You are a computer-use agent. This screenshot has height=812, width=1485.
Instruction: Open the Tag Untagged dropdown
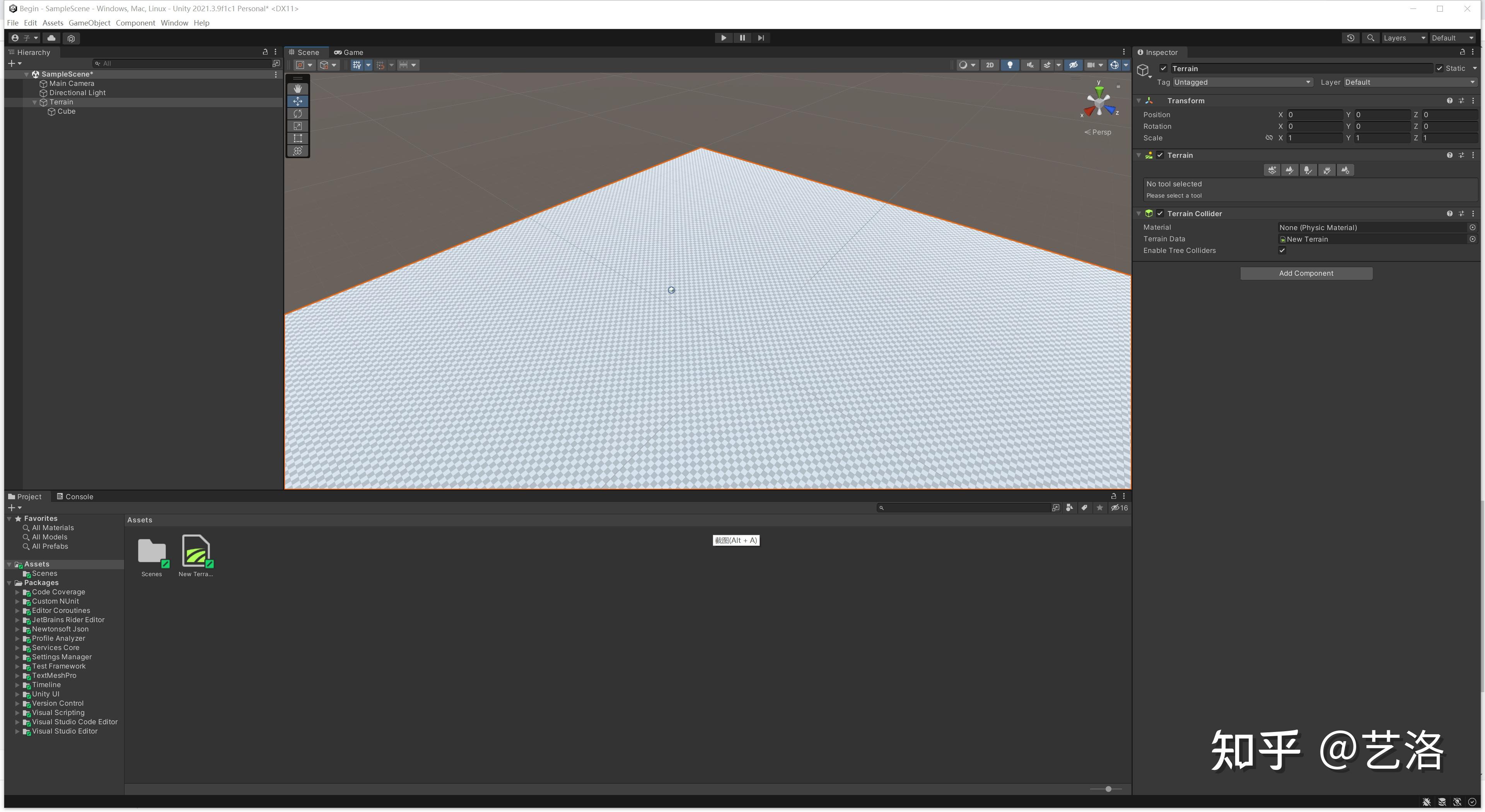coord(1242,82)
